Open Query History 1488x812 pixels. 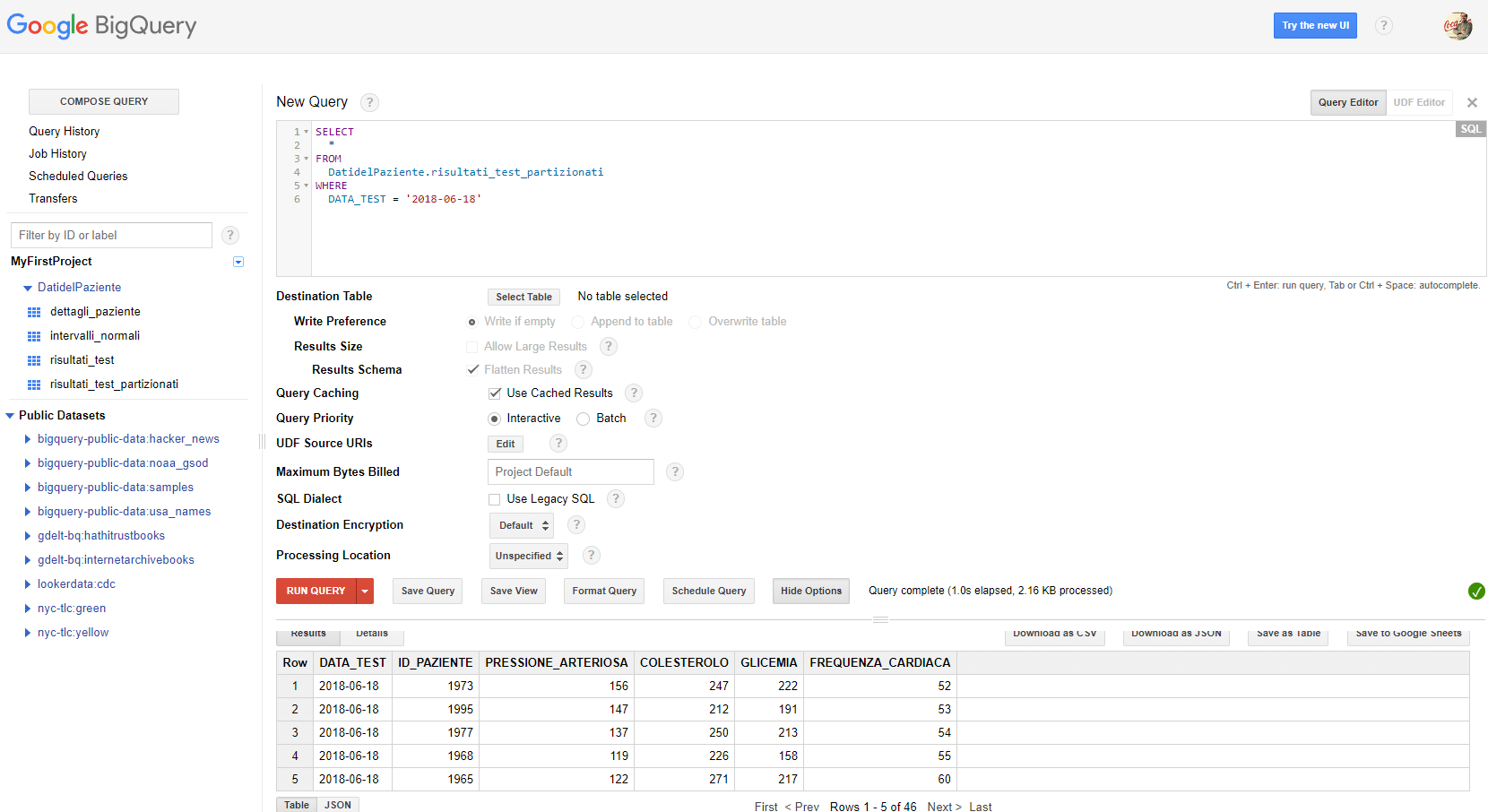pos(64,131)
